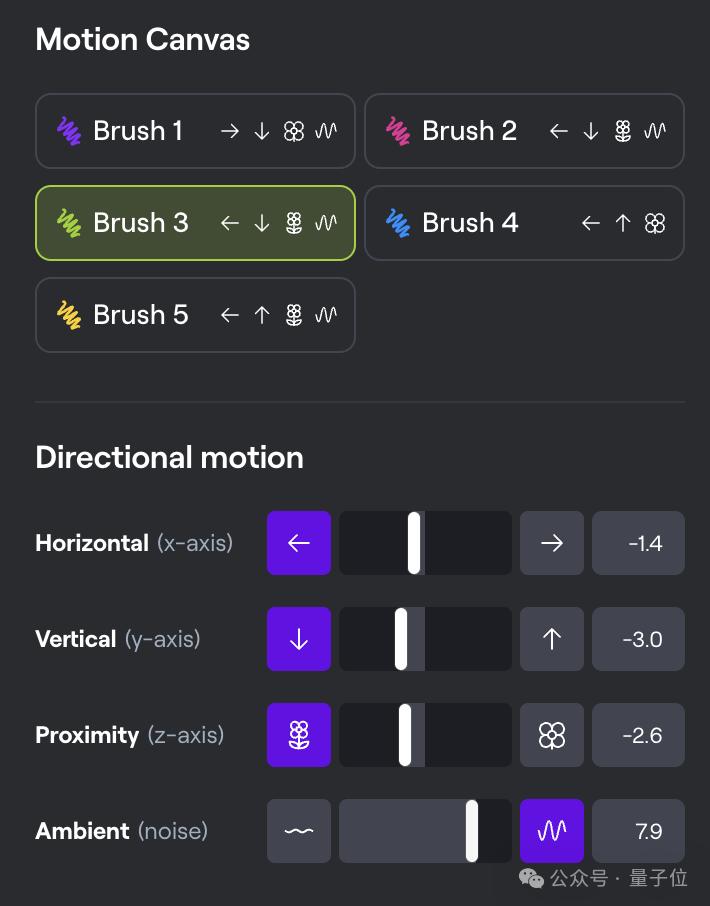The height and width of the screenshot is (906, 710).
Task: Click the Vertical value field showing -3.0
Action: click(x=638, y=638)
